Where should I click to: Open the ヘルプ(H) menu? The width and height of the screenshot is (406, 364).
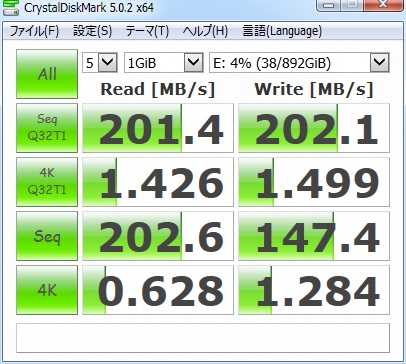click(205, 31)
